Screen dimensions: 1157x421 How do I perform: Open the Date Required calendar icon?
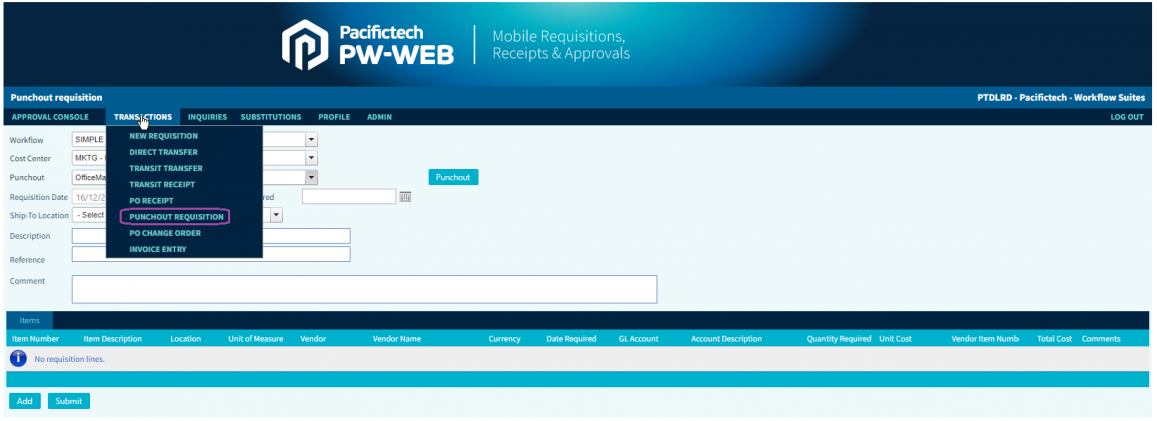pos(404,197)
